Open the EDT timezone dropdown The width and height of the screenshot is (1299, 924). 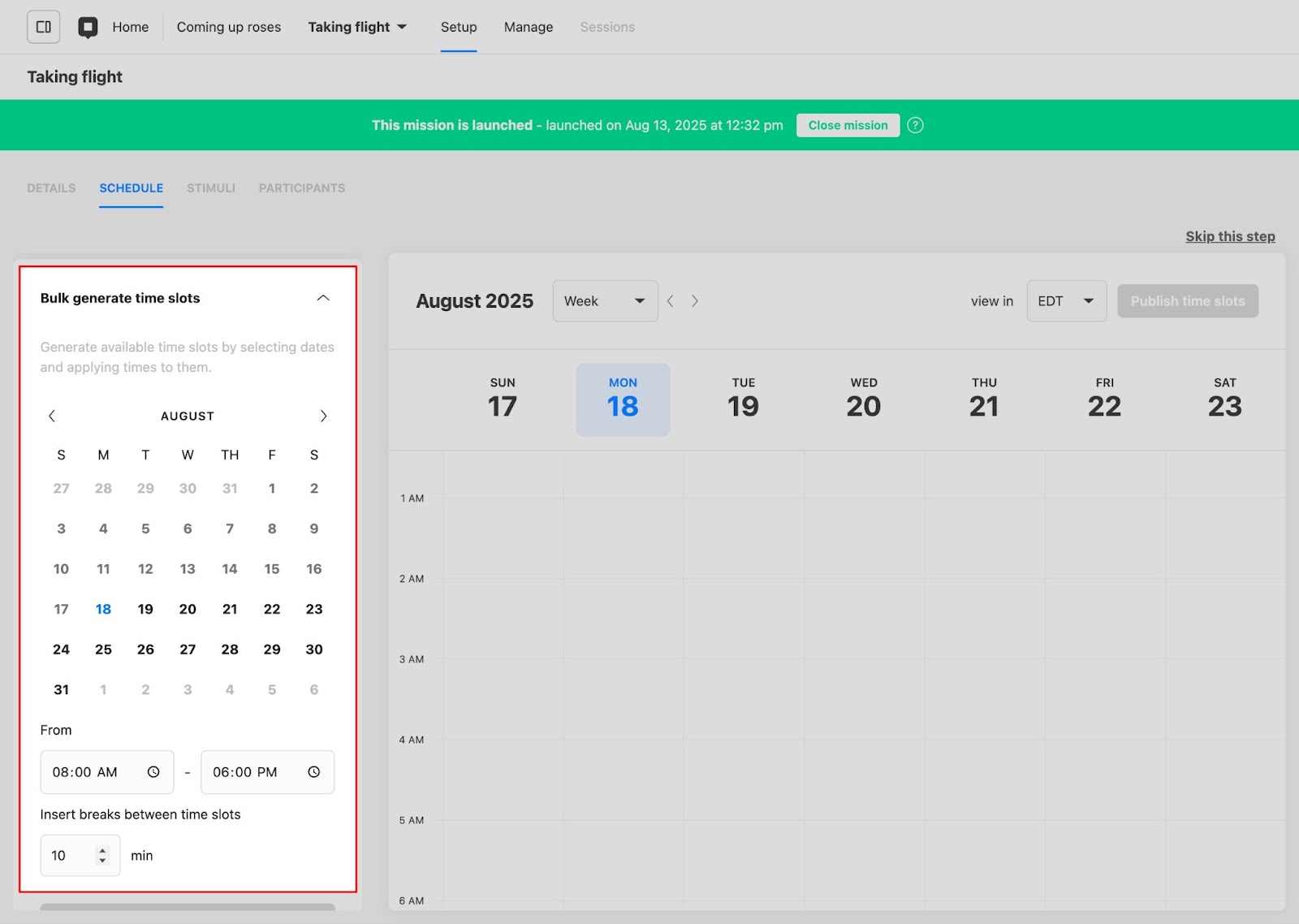[1066, 301]
